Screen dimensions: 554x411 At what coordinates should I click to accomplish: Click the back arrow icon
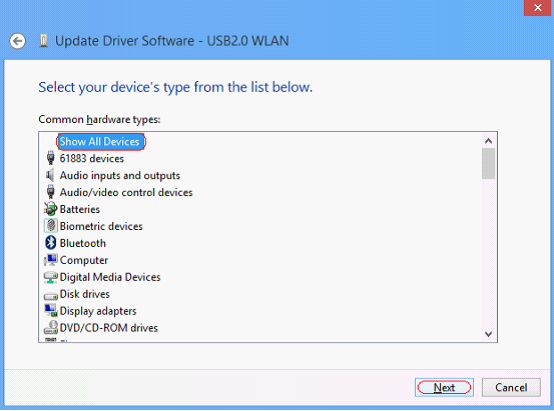pos(17,41)
